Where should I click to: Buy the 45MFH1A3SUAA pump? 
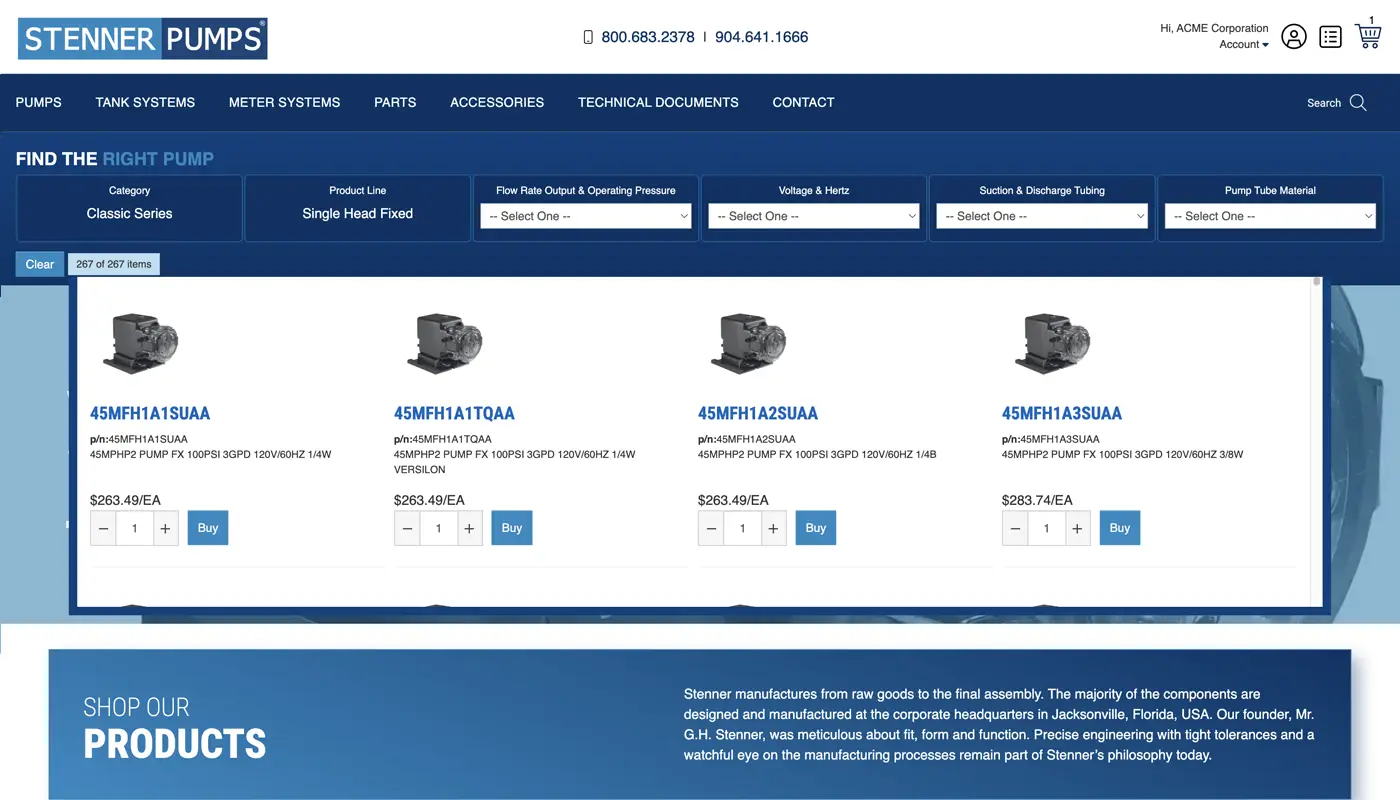(1120, 528)
